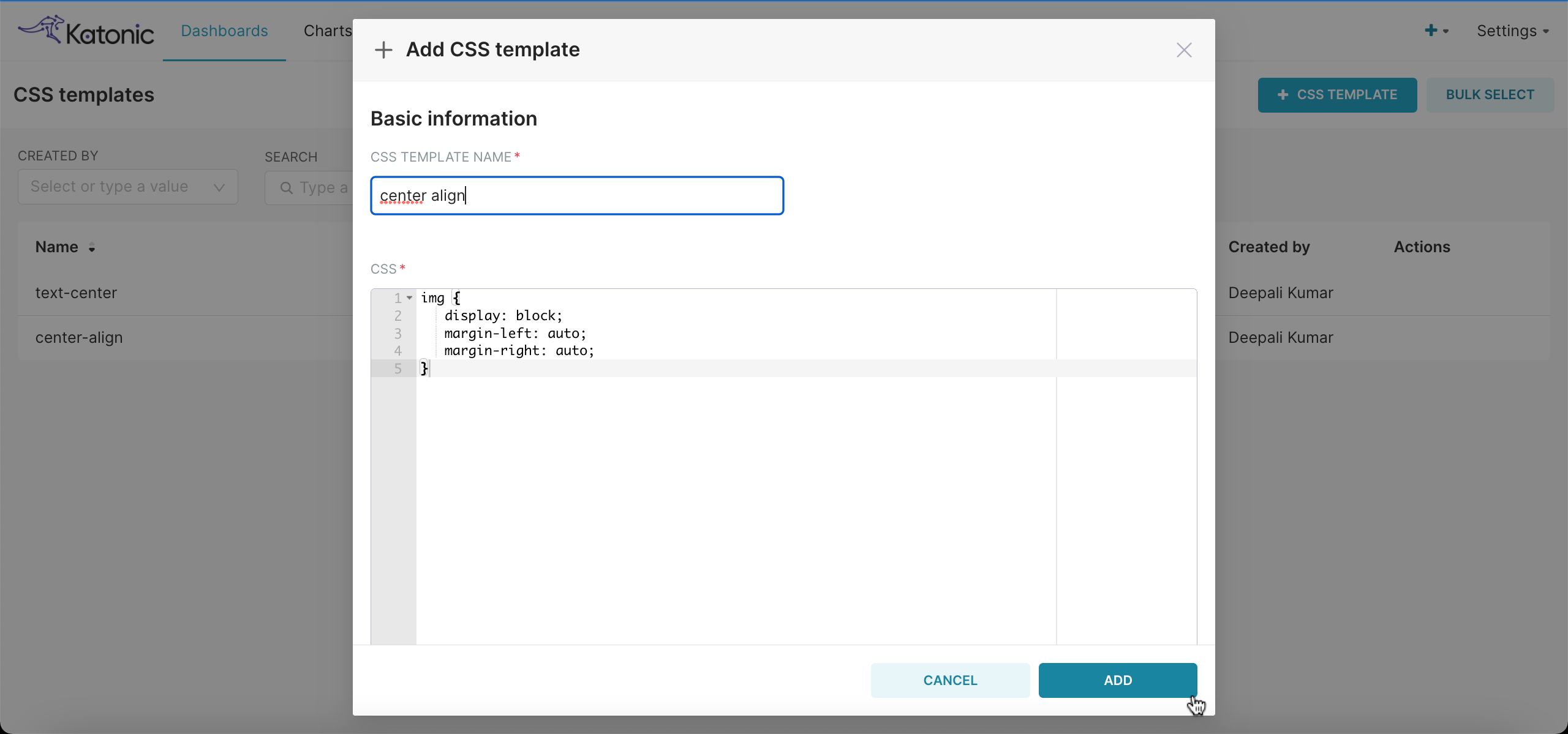1568x734 pixels.
Task: Open the plus menu in top bar
Action: click(1436, 31)
